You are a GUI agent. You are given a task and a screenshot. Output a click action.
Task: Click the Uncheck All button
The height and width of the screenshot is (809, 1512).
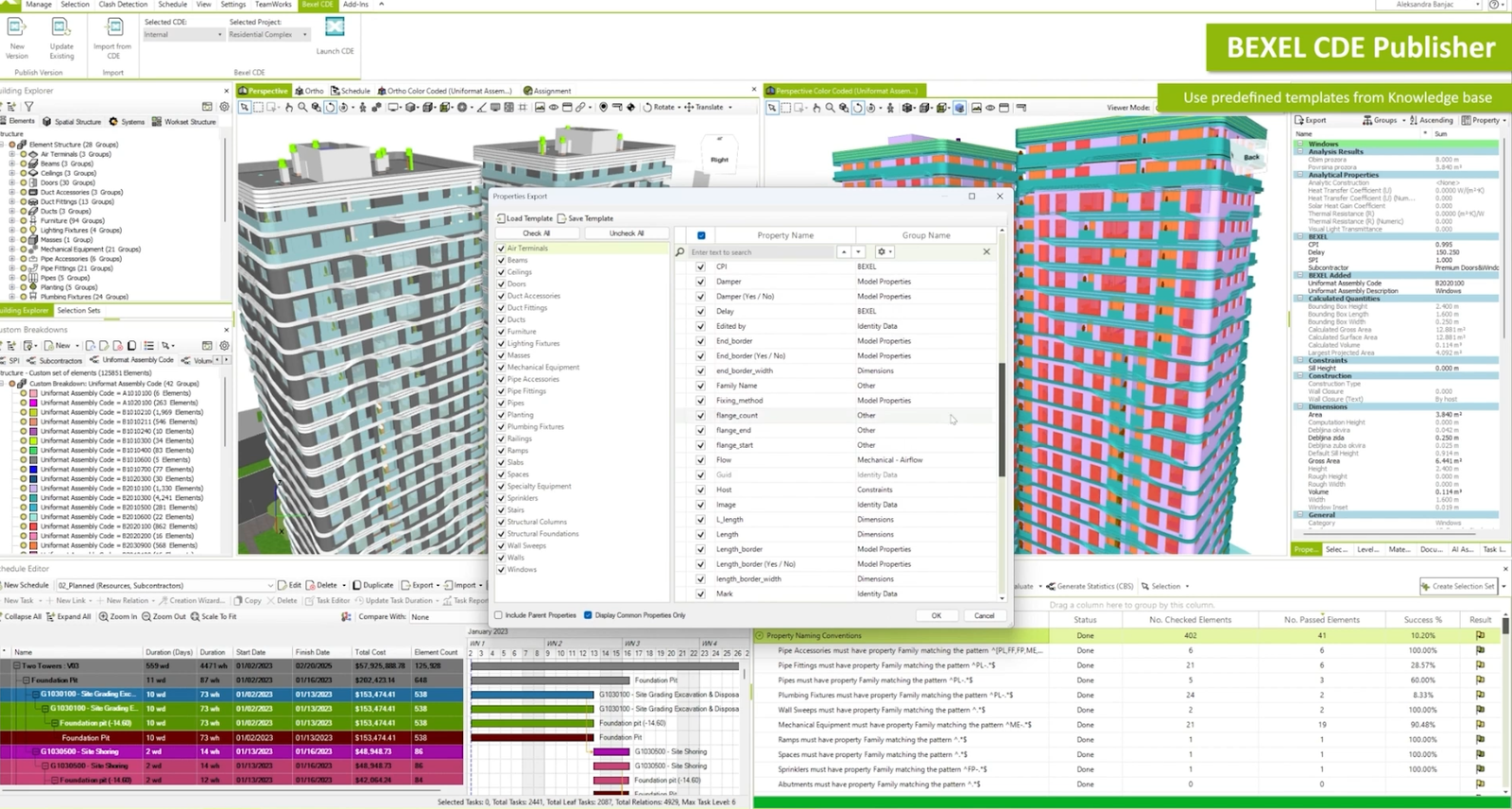[x=627, y=233]
